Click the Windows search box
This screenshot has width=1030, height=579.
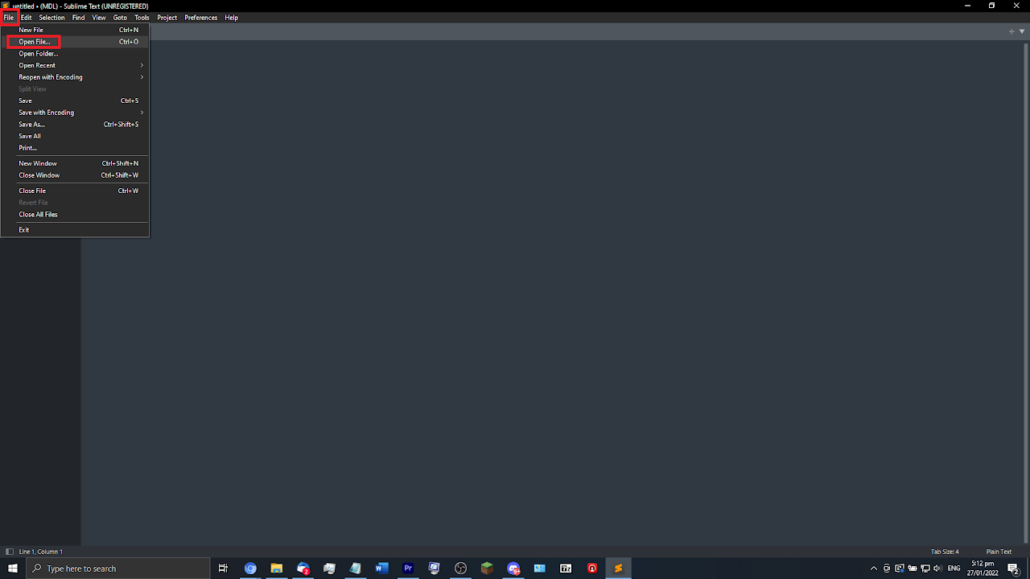pyautogui.click(x=120, y=568)
